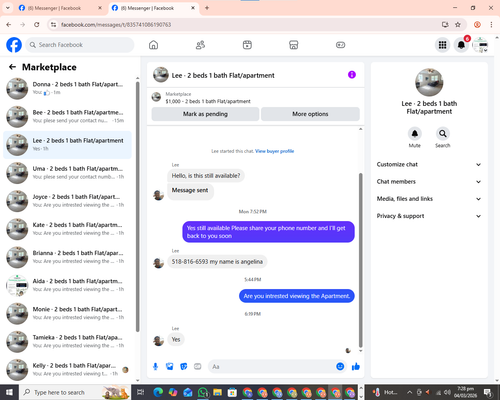
Task: Search in conversation using the magnifier icon
Action: pos(443,134)
